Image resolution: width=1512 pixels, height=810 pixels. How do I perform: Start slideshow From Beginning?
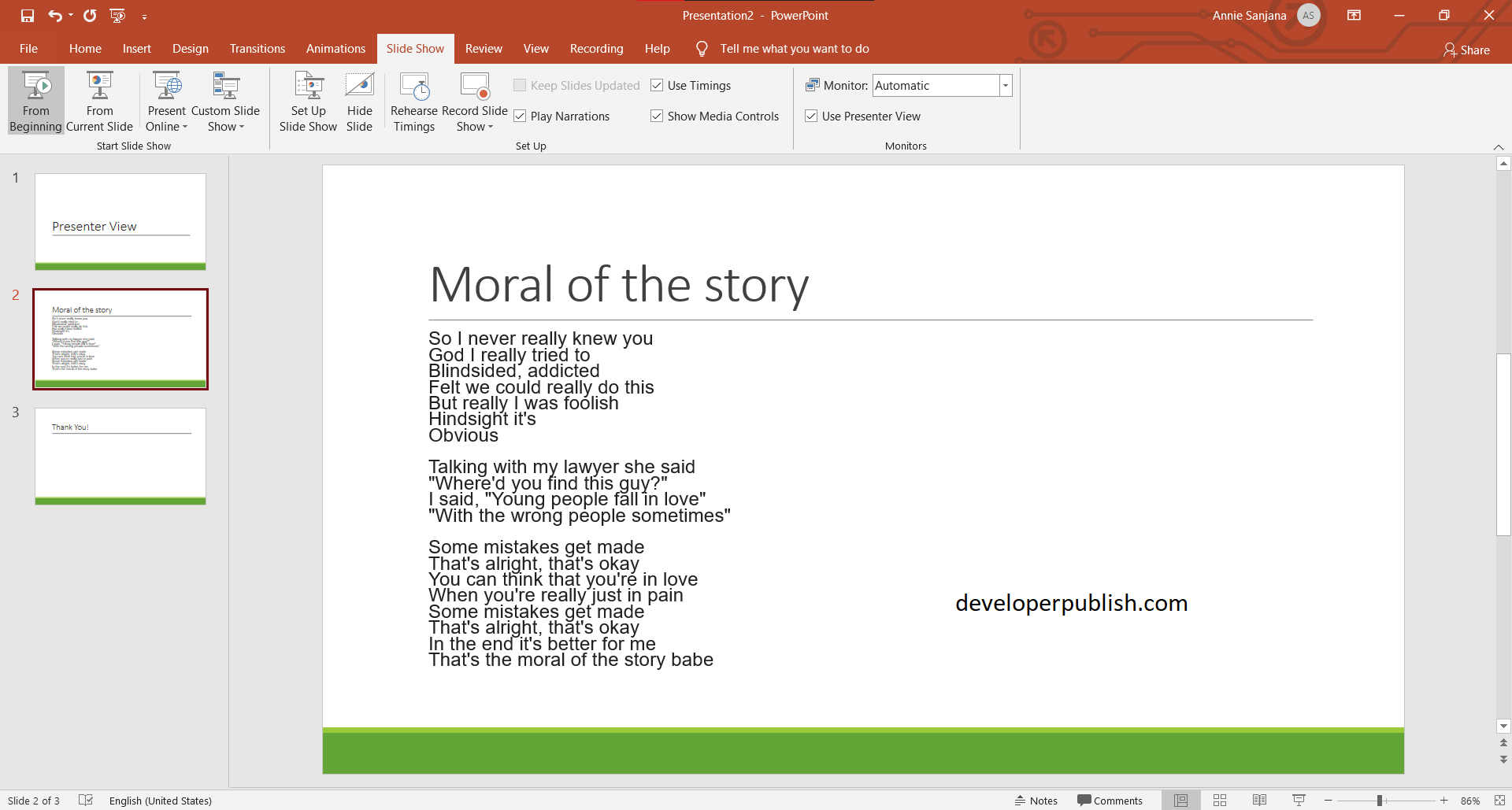pos(35,100)
